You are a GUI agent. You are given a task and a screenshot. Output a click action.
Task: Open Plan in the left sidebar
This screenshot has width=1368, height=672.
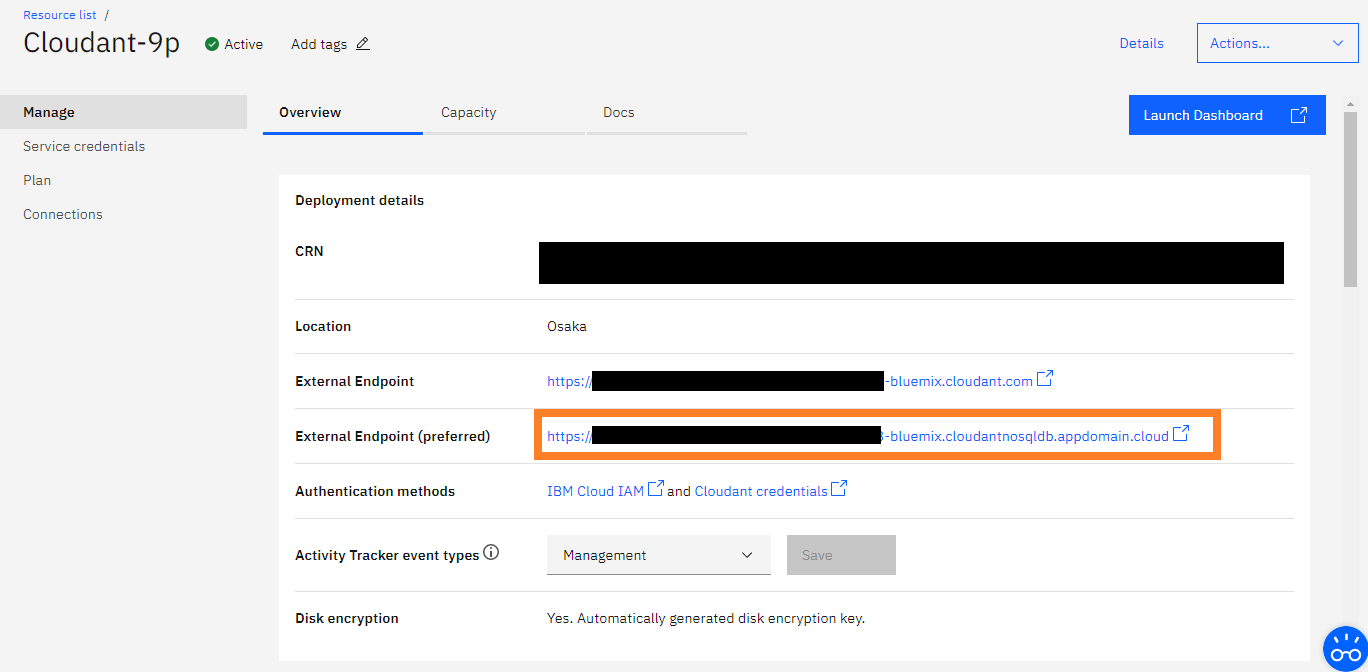tap(37, 180)
